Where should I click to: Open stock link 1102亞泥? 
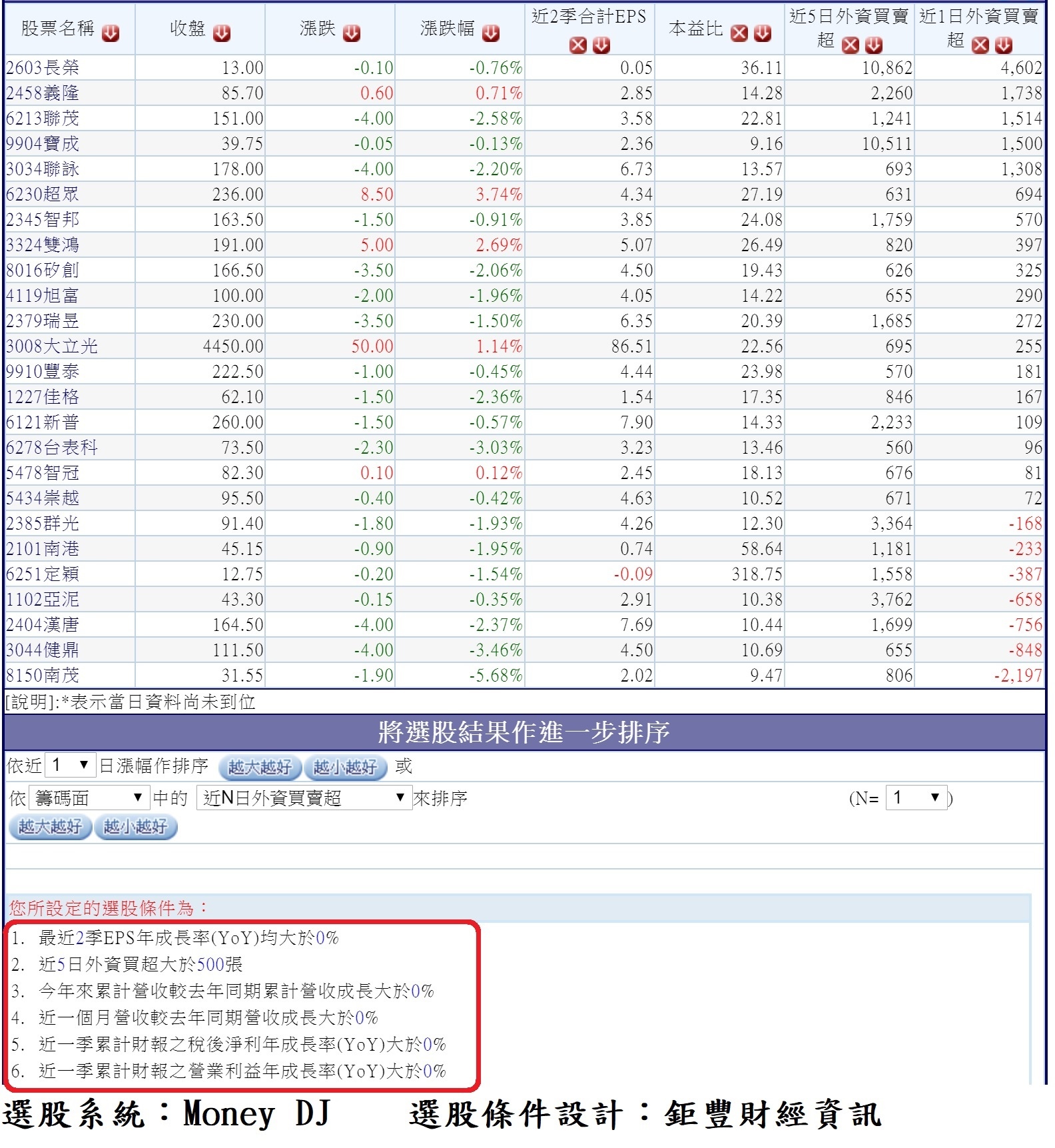(x=43, y=599)
